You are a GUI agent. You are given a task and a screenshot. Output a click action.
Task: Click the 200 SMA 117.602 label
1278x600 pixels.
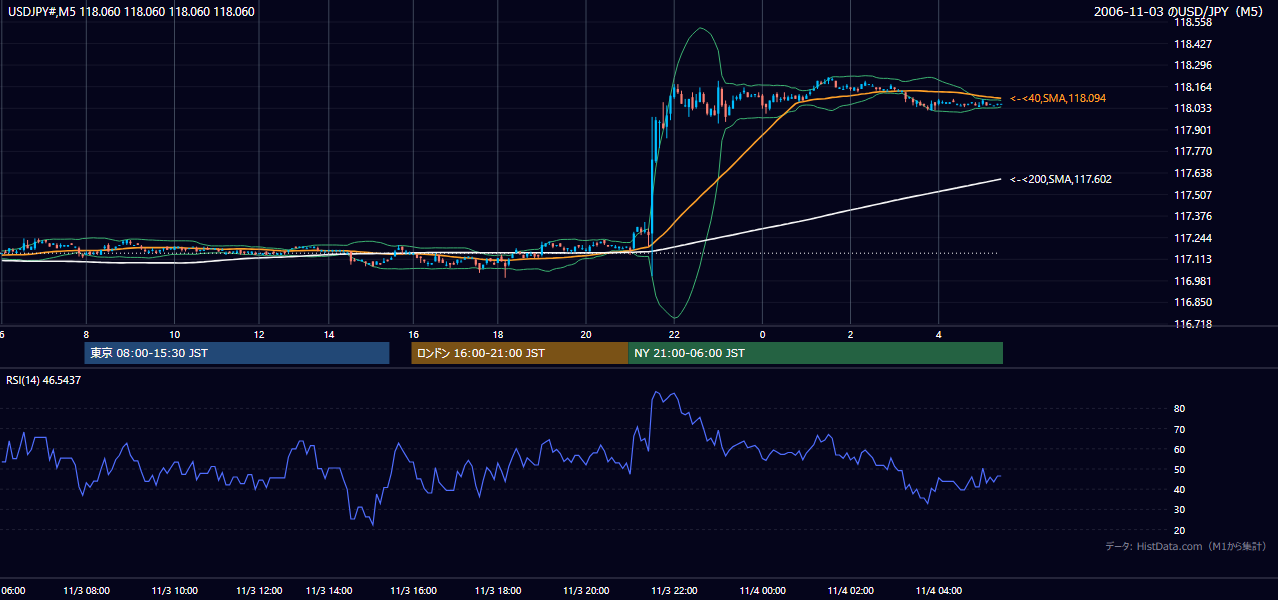[1060, 179]
